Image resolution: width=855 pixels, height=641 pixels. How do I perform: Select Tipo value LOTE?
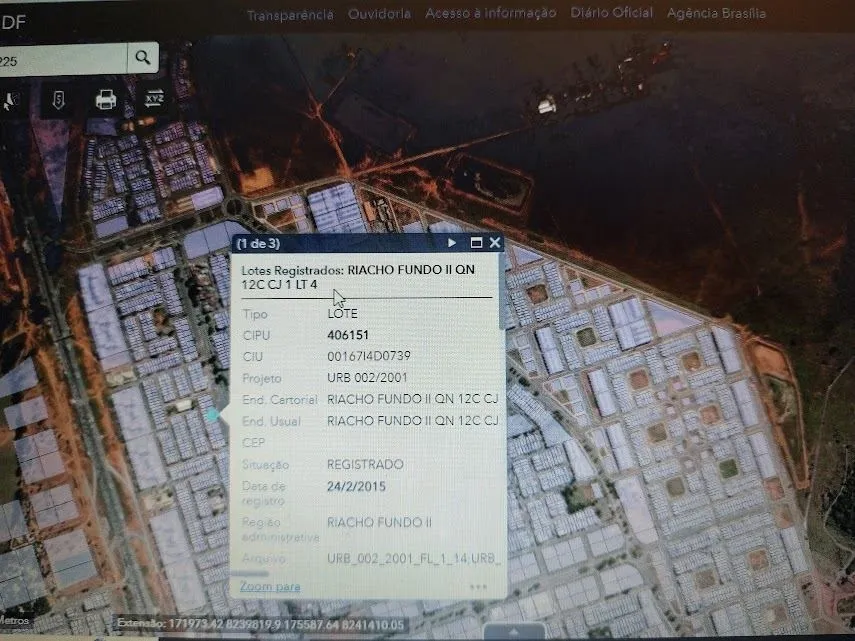pos(342,313)
